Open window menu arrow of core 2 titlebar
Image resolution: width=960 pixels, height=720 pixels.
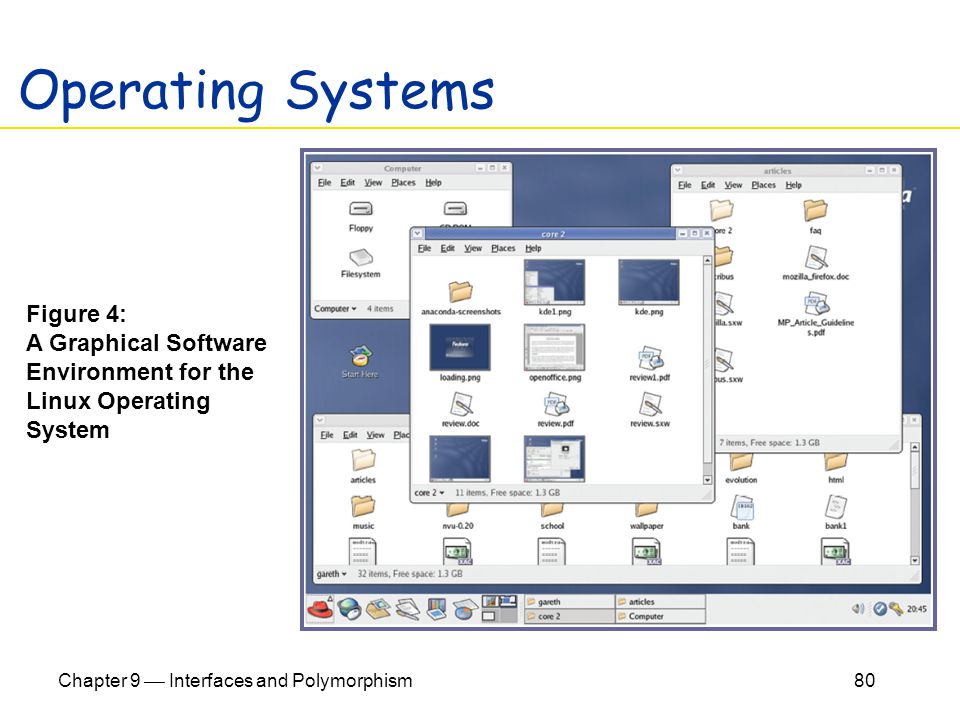click(x=417, y=233)
